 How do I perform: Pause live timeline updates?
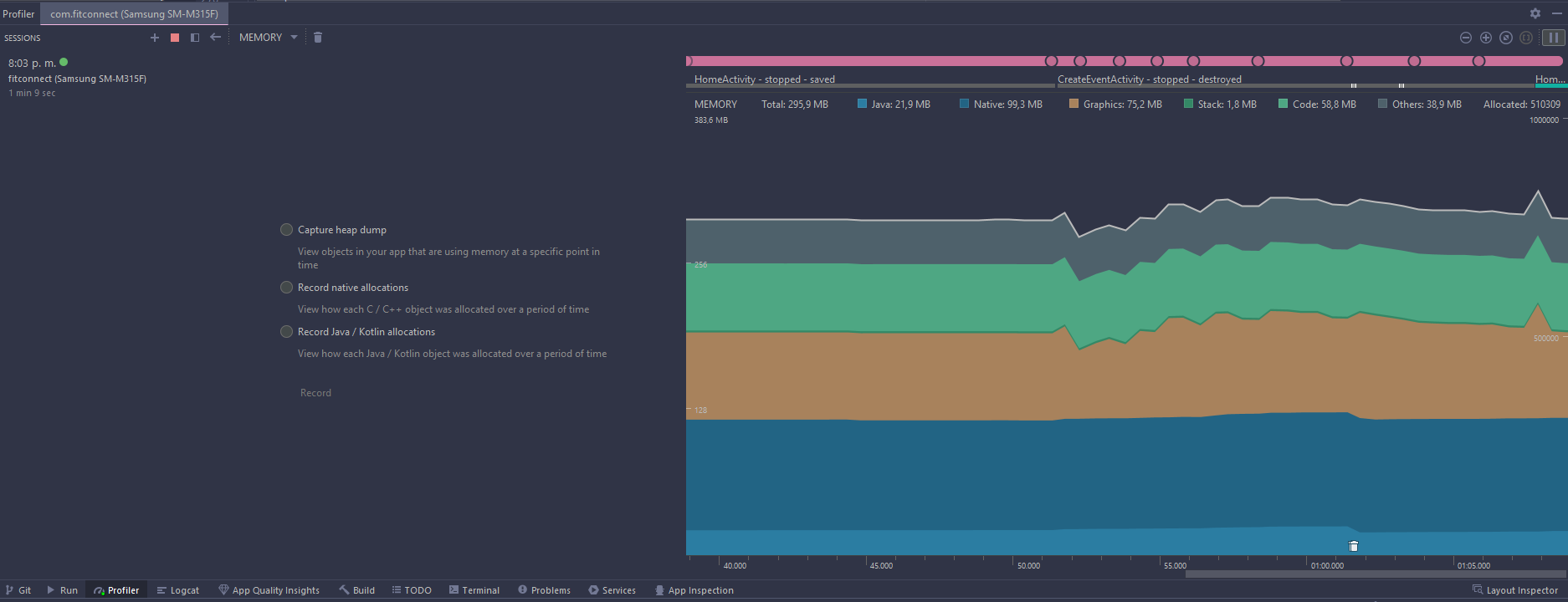click(x=1553, y=38)
